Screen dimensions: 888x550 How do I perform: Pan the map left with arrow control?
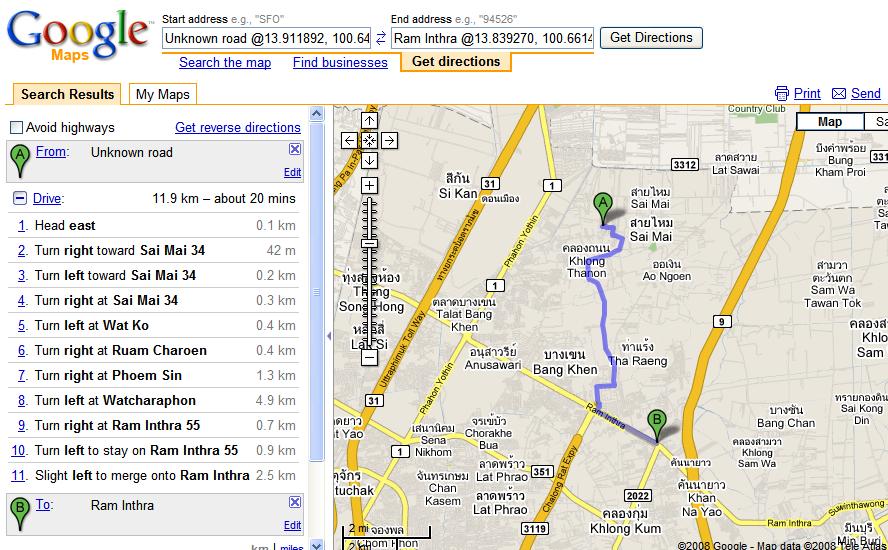349,140
